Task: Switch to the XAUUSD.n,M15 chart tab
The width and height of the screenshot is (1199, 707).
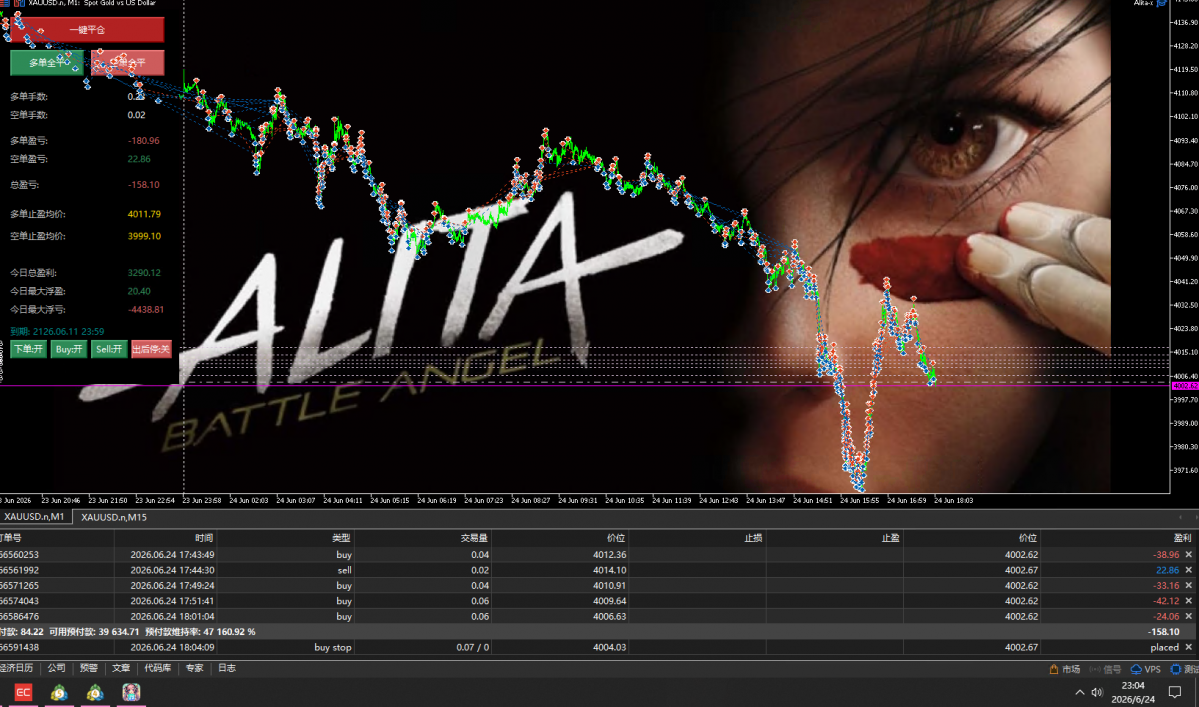Action: (x=114, y=517)
